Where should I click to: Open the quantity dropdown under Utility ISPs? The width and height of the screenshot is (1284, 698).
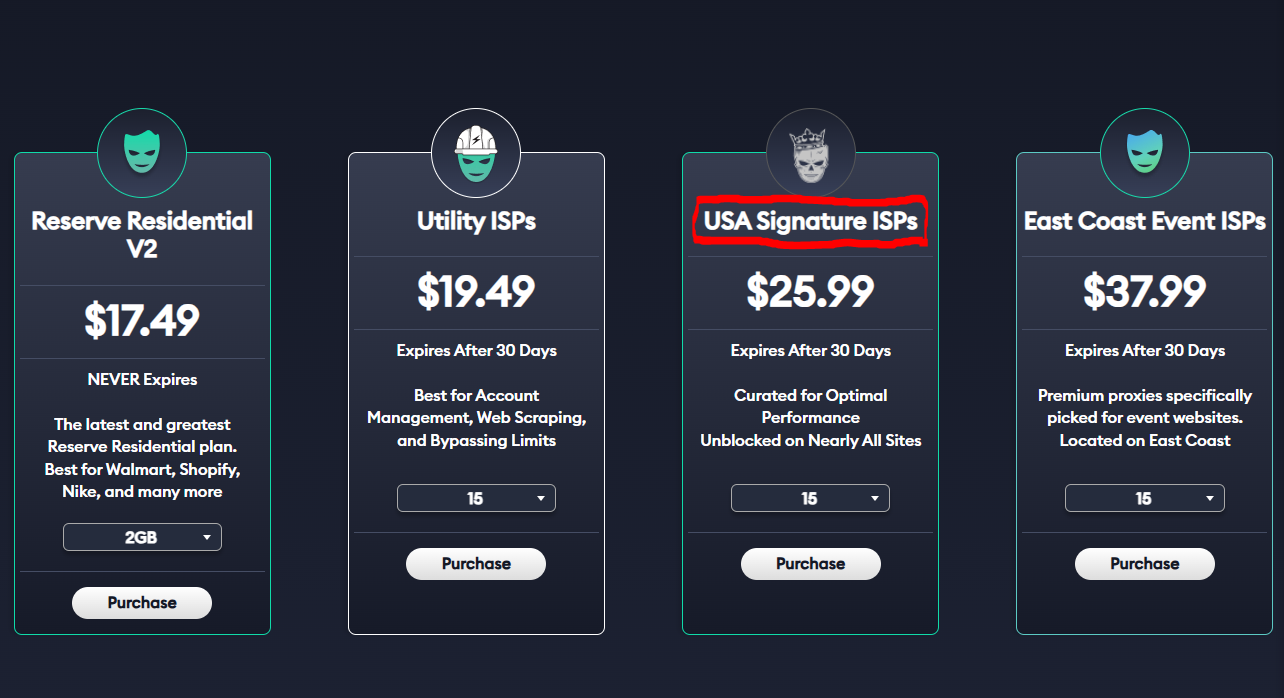coord(476,497)
